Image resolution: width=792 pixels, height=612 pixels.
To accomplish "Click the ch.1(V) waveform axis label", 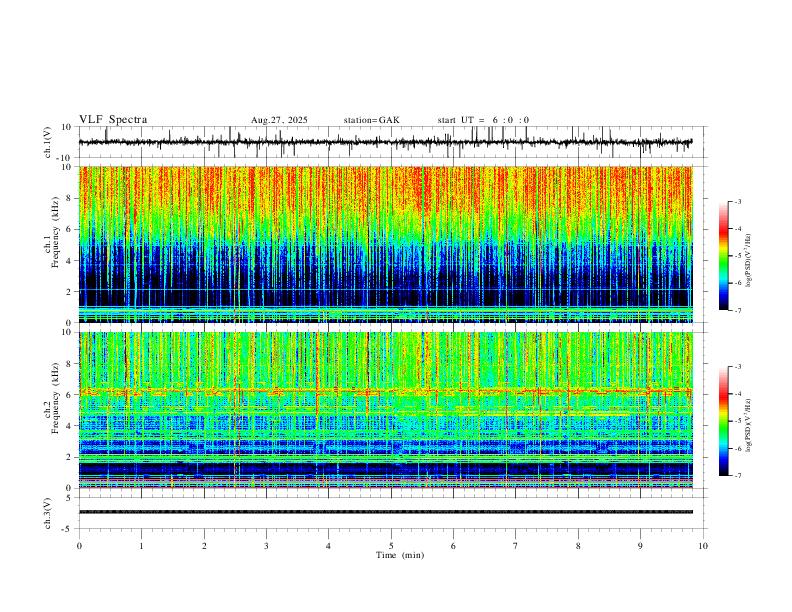I will [x=48, y=142].
